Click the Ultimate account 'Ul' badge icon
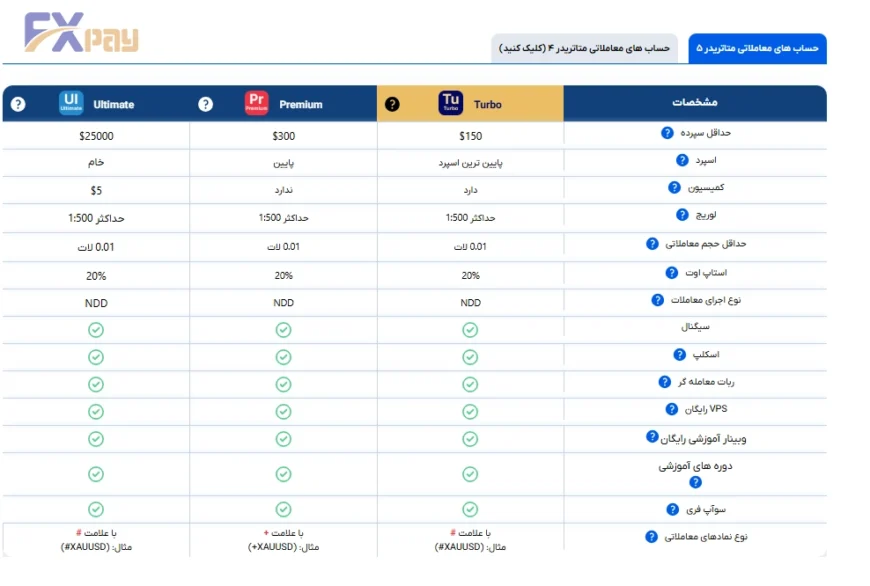The height and width of the screenshot is (586, 870). pos(70,103)
